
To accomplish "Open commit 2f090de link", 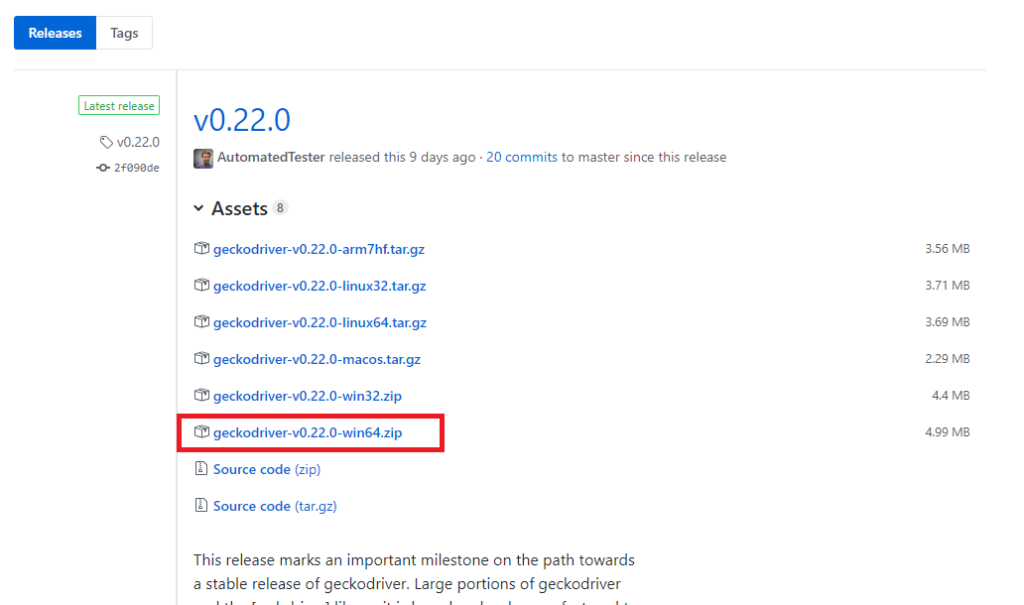I will pos(136,168).
